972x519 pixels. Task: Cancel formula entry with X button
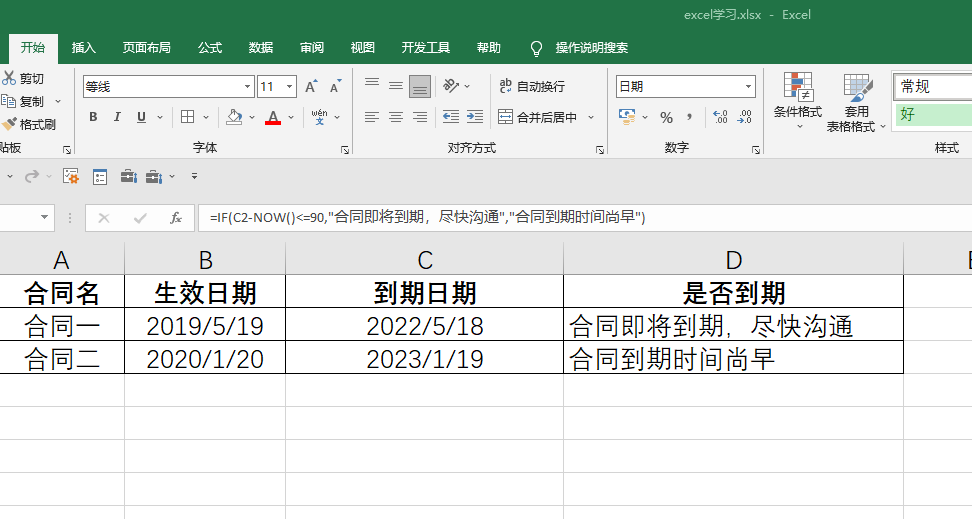[x=104, y=218]
